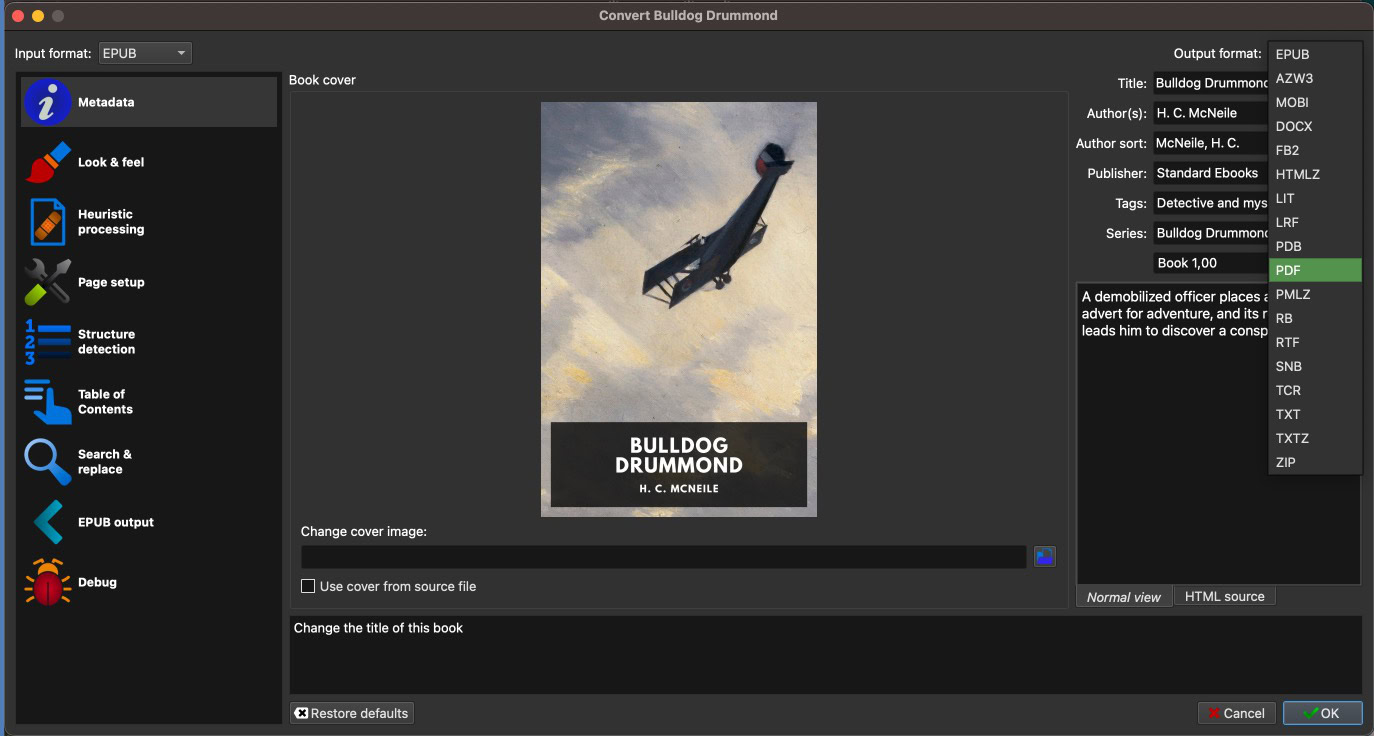This screenshot has width=1374, height=736.
Task: Open Structure detection section icon
Action: point(47,342)
